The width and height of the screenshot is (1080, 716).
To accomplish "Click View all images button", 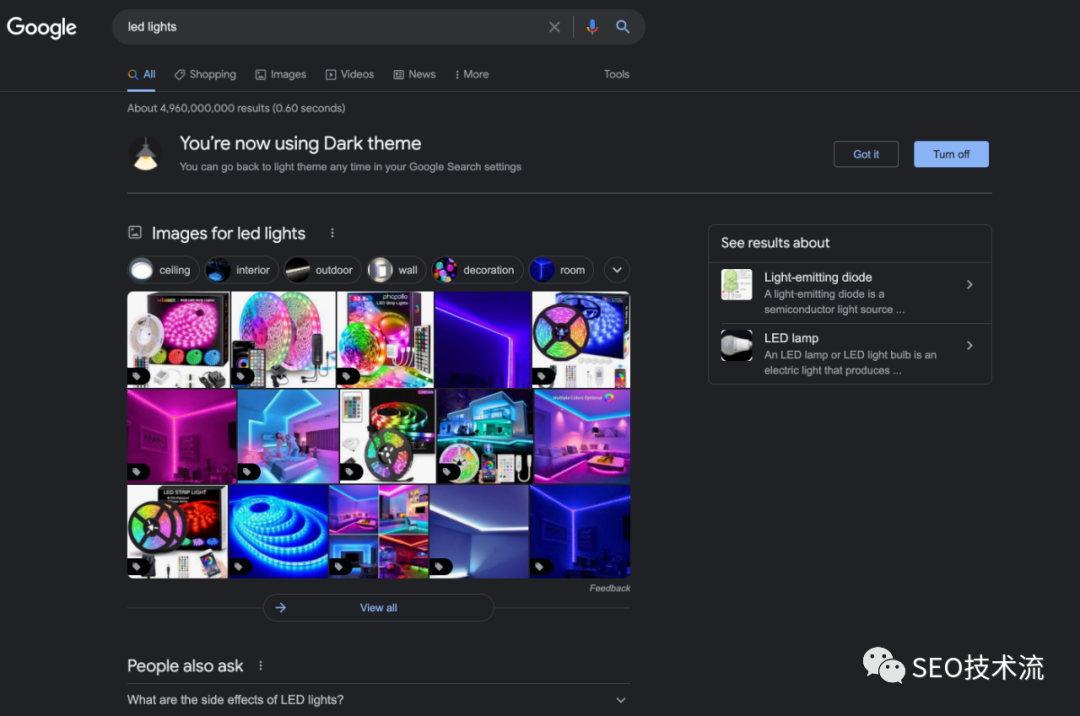I will click(x=378, y=608).
